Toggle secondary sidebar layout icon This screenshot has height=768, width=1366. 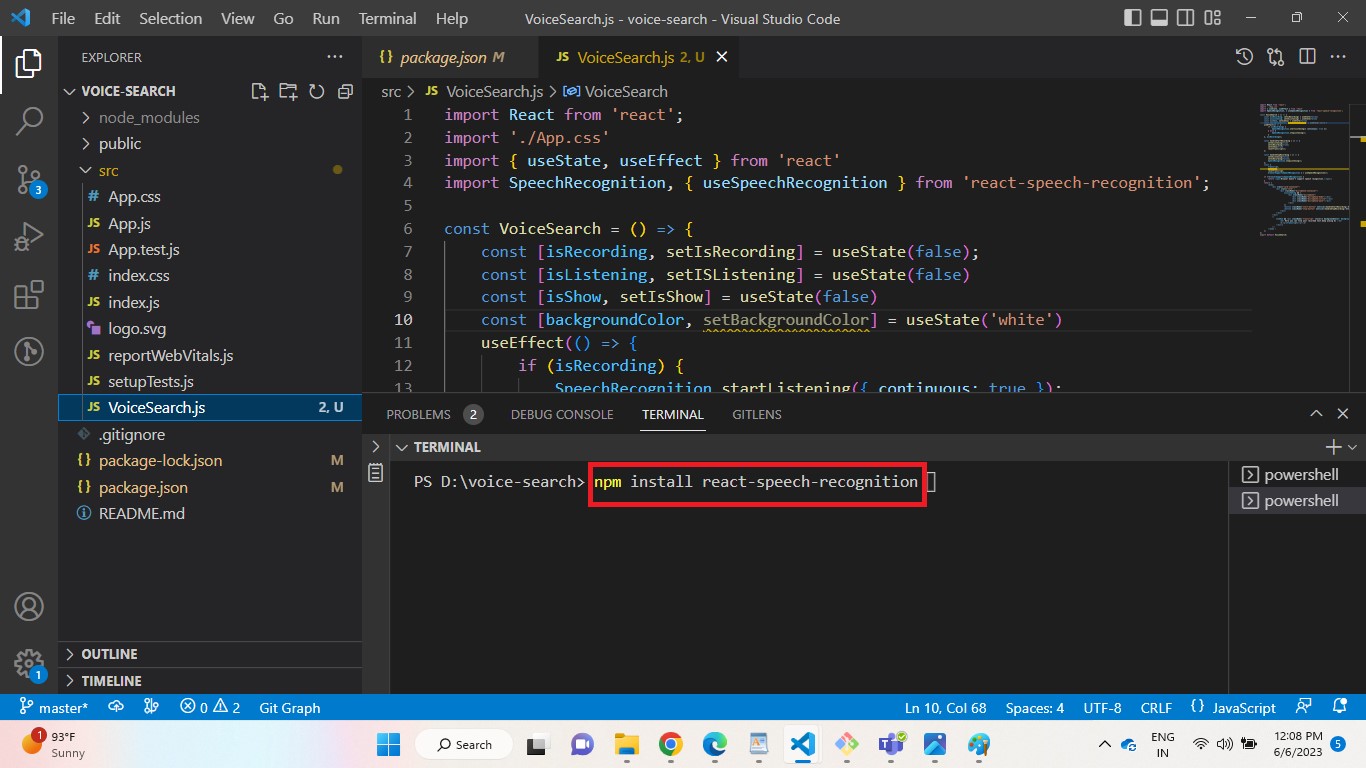coord(1188,18)
